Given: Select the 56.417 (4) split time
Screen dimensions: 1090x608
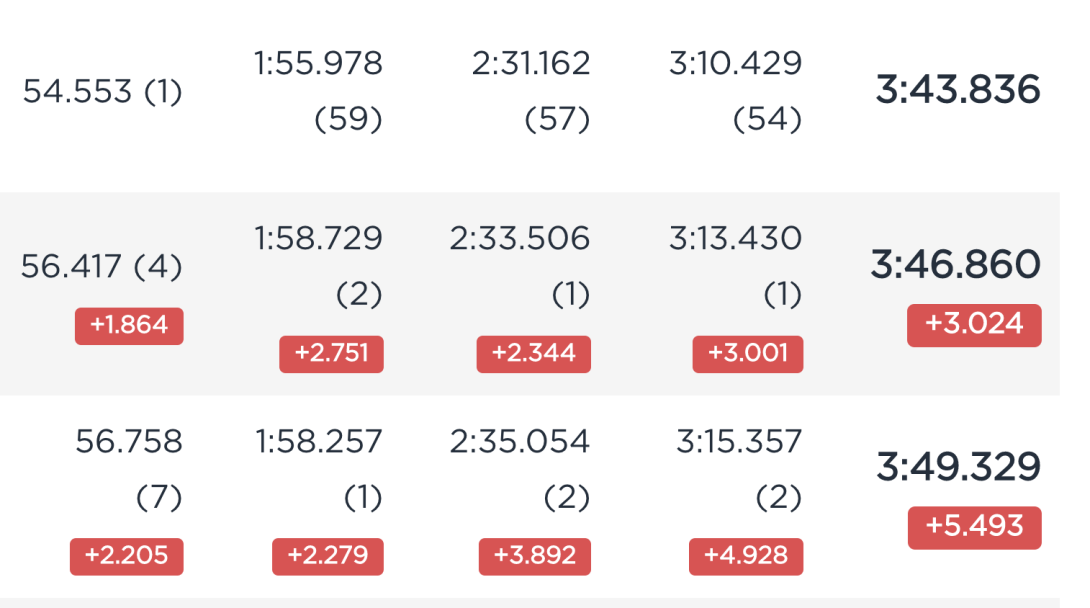Looking at the screenshot, I should [x=101, y=266].
